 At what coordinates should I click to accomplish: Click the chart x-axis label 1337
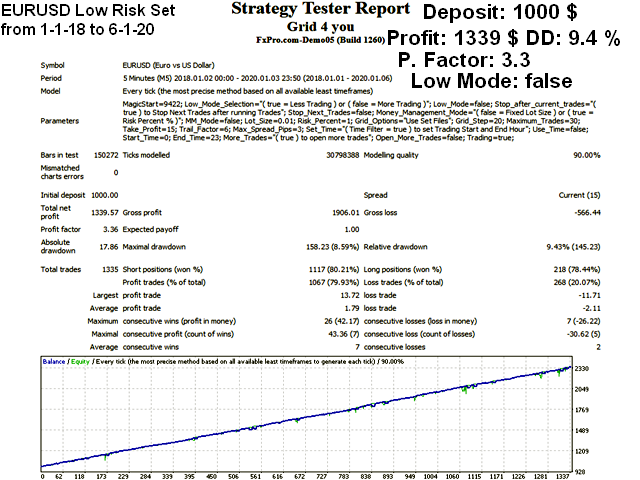click(562, 476)
